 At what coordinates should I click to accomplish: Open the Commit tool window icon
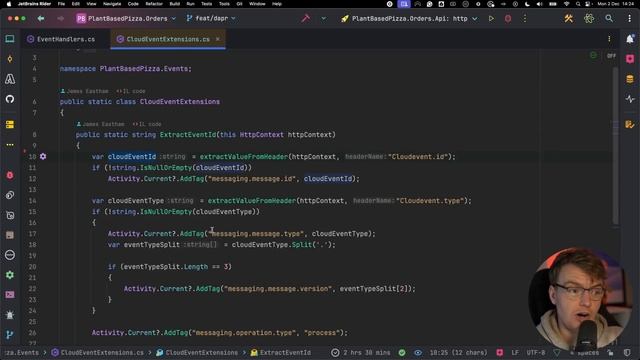[x=10, y=59]
